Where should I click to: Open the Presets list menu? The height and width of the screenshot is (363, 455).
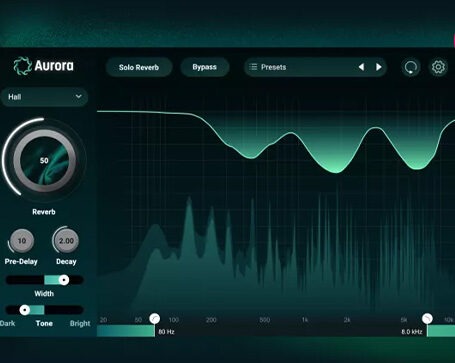coord(315,67)
